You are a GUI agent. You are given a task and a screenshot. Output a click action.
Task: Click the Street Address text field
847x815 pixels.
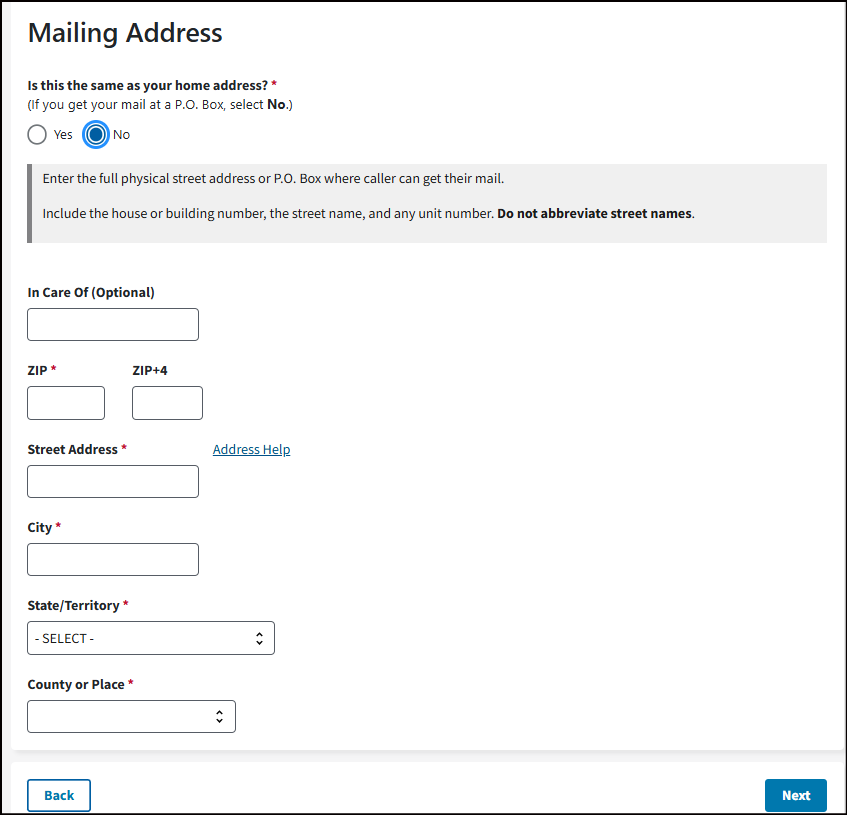pos(113,481)
